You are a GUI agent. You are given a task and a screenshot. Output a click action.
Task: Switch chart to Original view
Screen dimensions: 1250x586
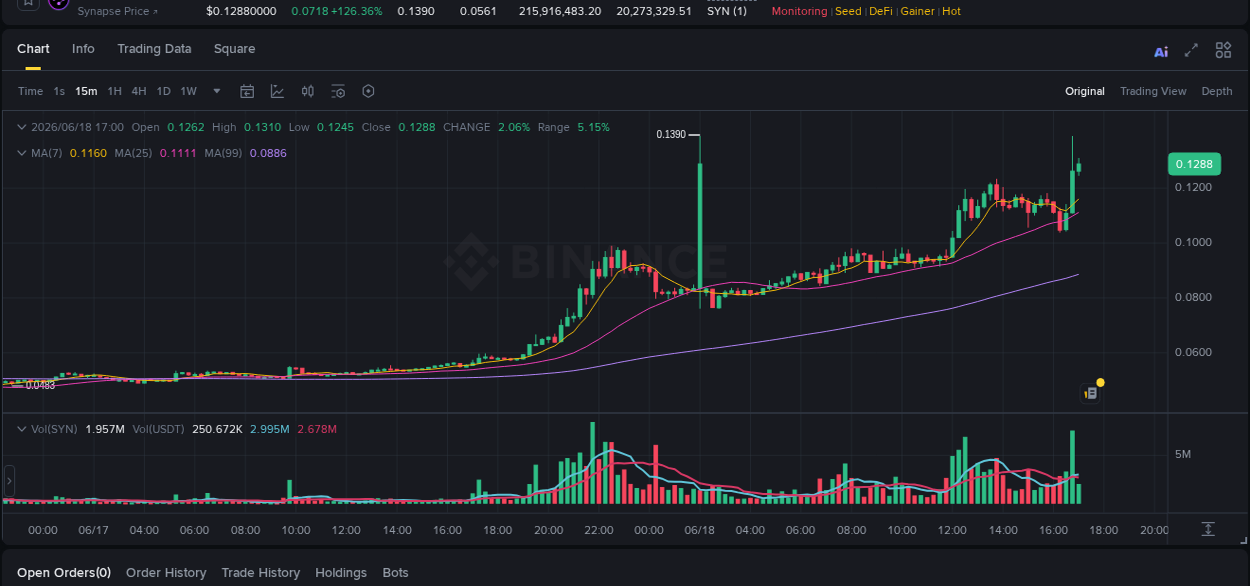(x=1085, y=91)
